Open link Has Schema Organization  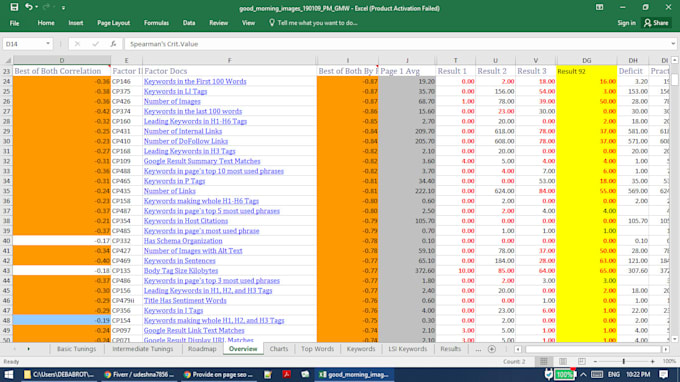pos(183,241)
